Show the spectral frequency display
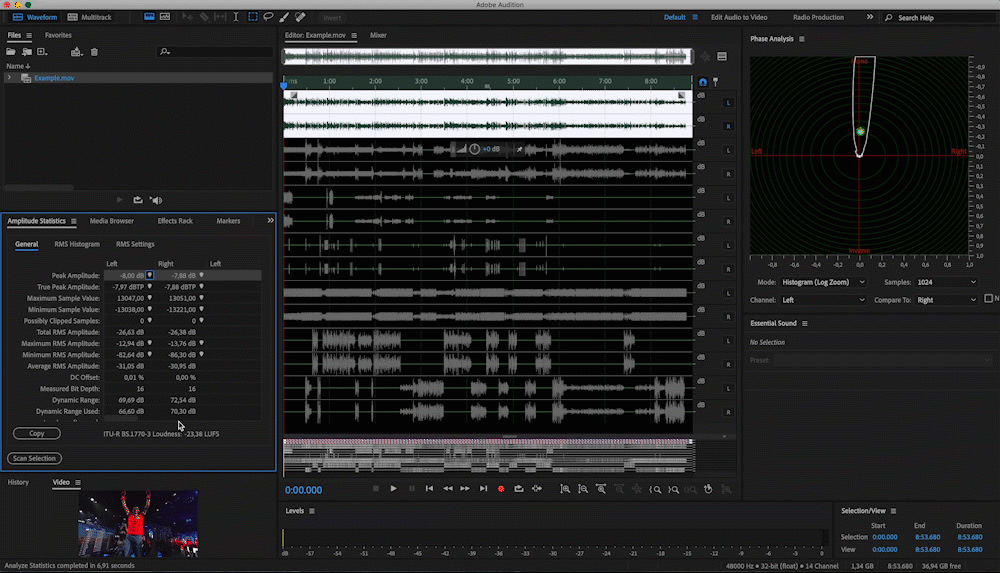Viewport: 1000px width, 573px height. pyautogui.click(x=148, y=17)
